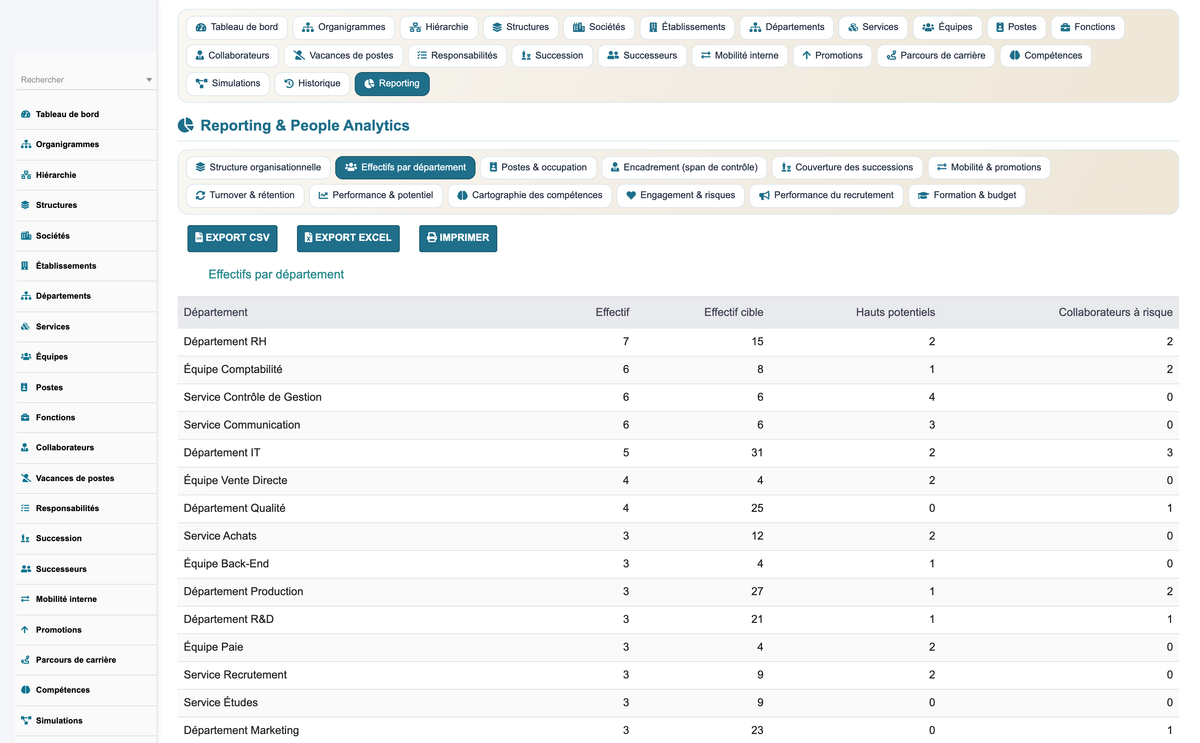
Task: Click the Collaborateurs sidebar person icon
Action: click(25, 448)
